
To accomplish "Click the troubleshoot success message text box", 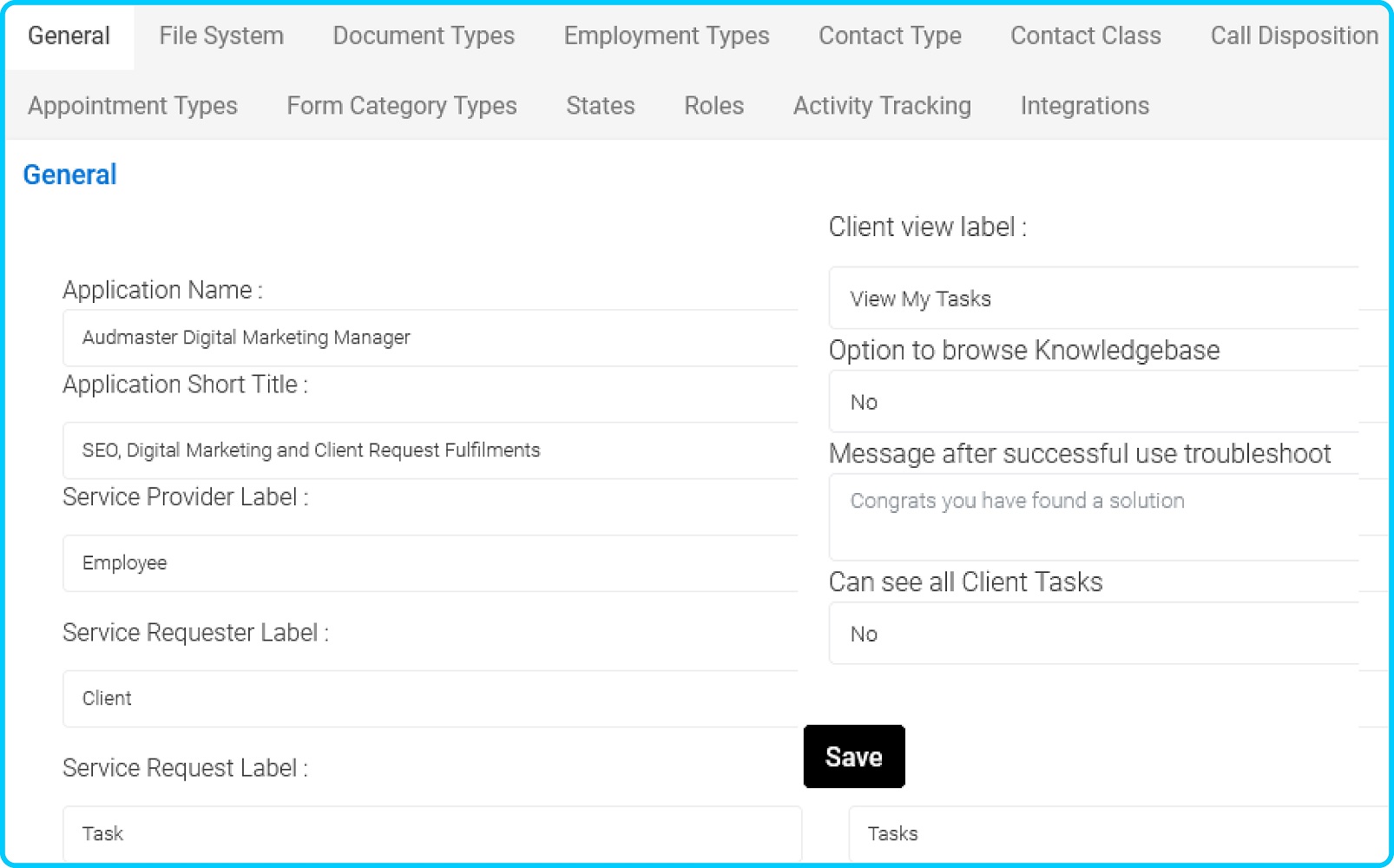I will tap(1094, 516).
